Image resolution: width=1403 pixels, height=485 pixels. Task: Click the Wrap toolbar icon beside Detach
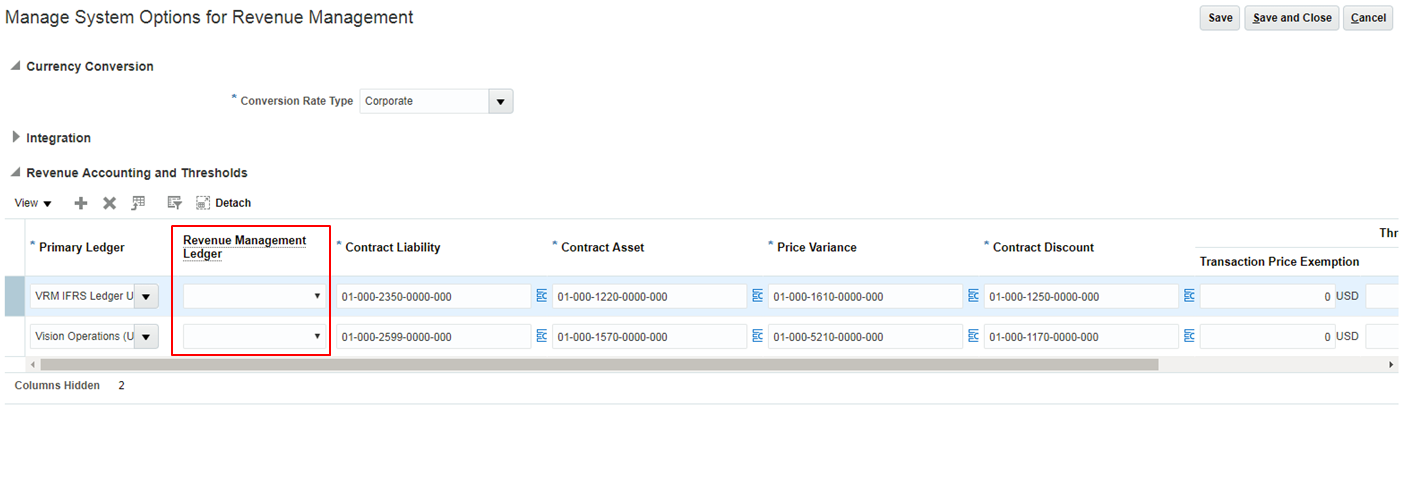[x=174, y=203]
